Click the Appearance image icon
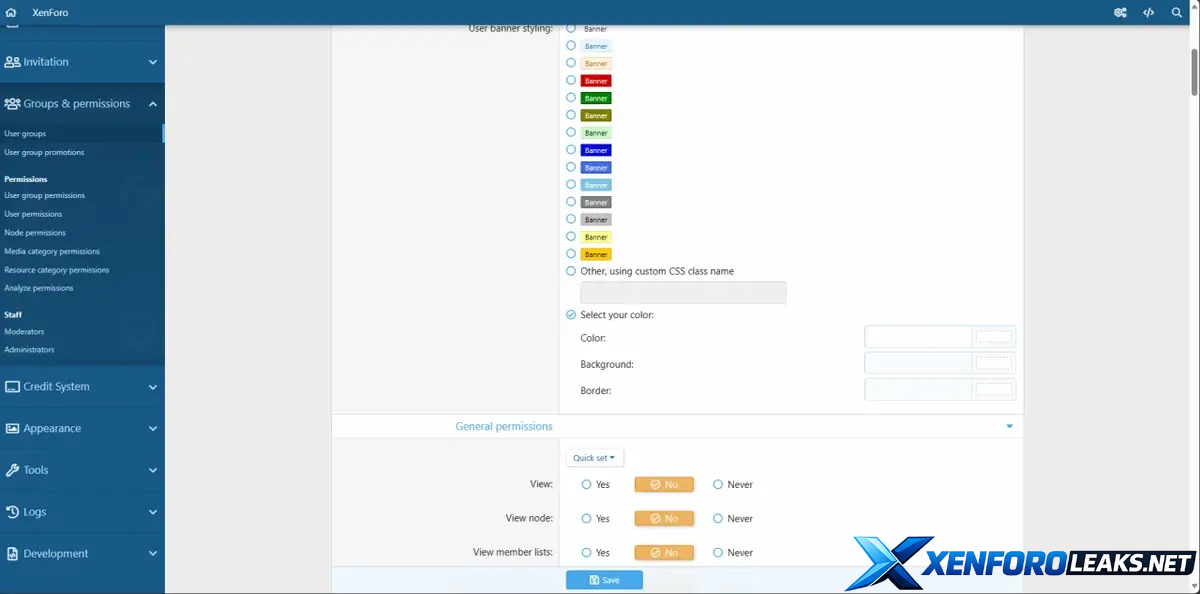Screen dimensions: 1200x594 click(12, 428)
